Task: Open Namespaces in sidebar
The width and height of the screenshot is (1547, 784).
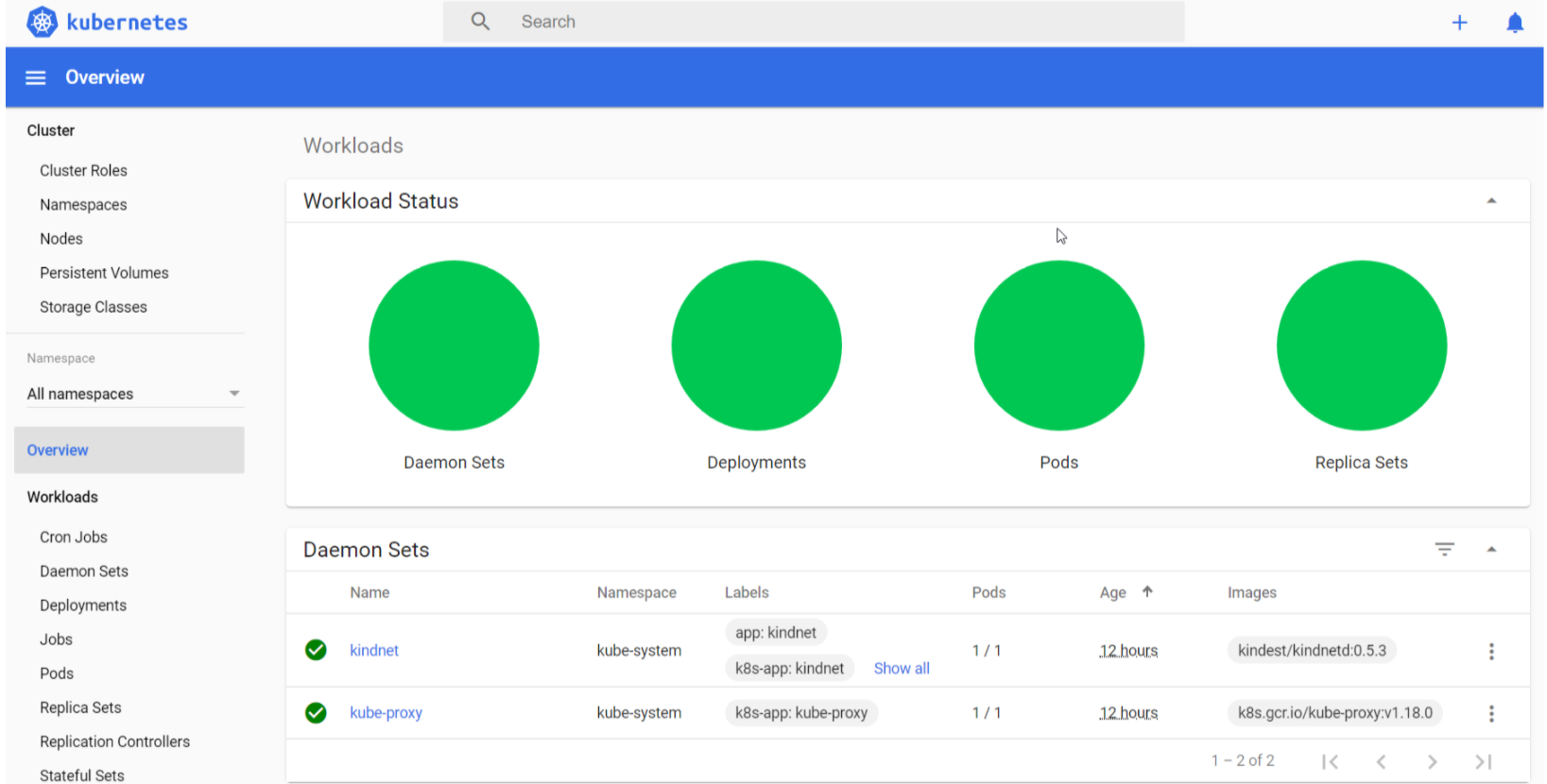Action: (83, 205)
